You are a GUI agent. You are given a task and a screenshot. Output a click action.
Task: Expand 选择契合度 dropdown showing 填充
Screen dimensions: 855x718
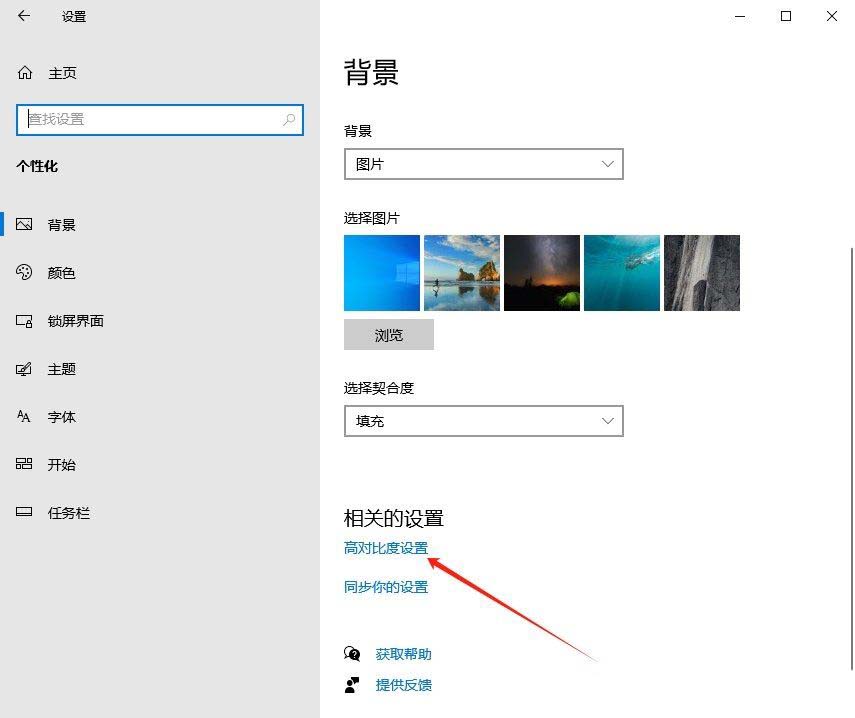click(x=483, y=421)
